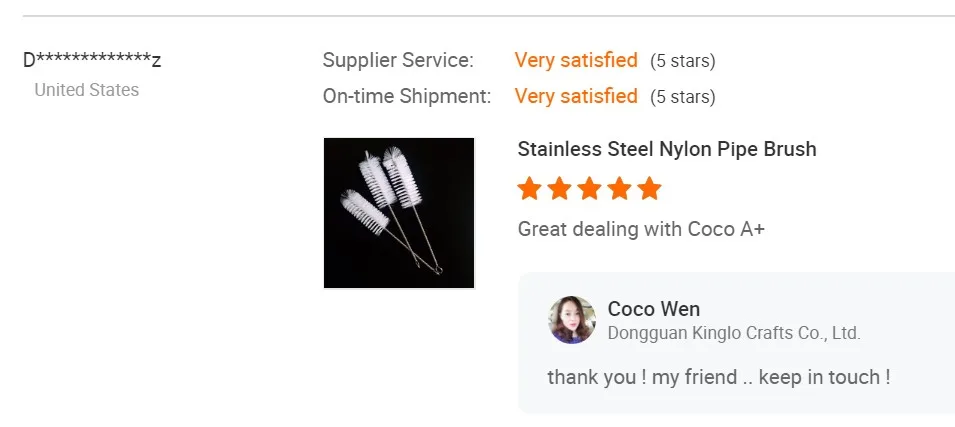Screen dimensions: 955x427
Task: Click the On-time Shipment label
Action: 407,96
